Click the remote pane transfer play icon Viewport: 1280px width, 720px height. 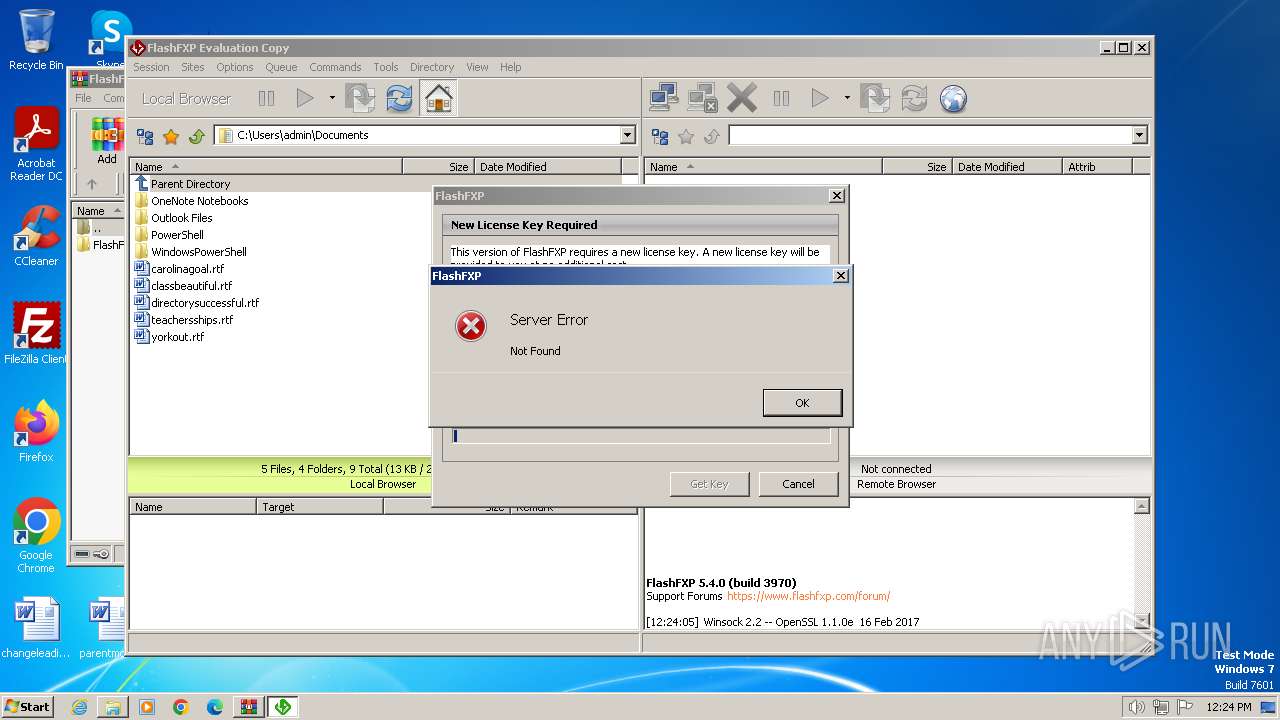point(820,98)
